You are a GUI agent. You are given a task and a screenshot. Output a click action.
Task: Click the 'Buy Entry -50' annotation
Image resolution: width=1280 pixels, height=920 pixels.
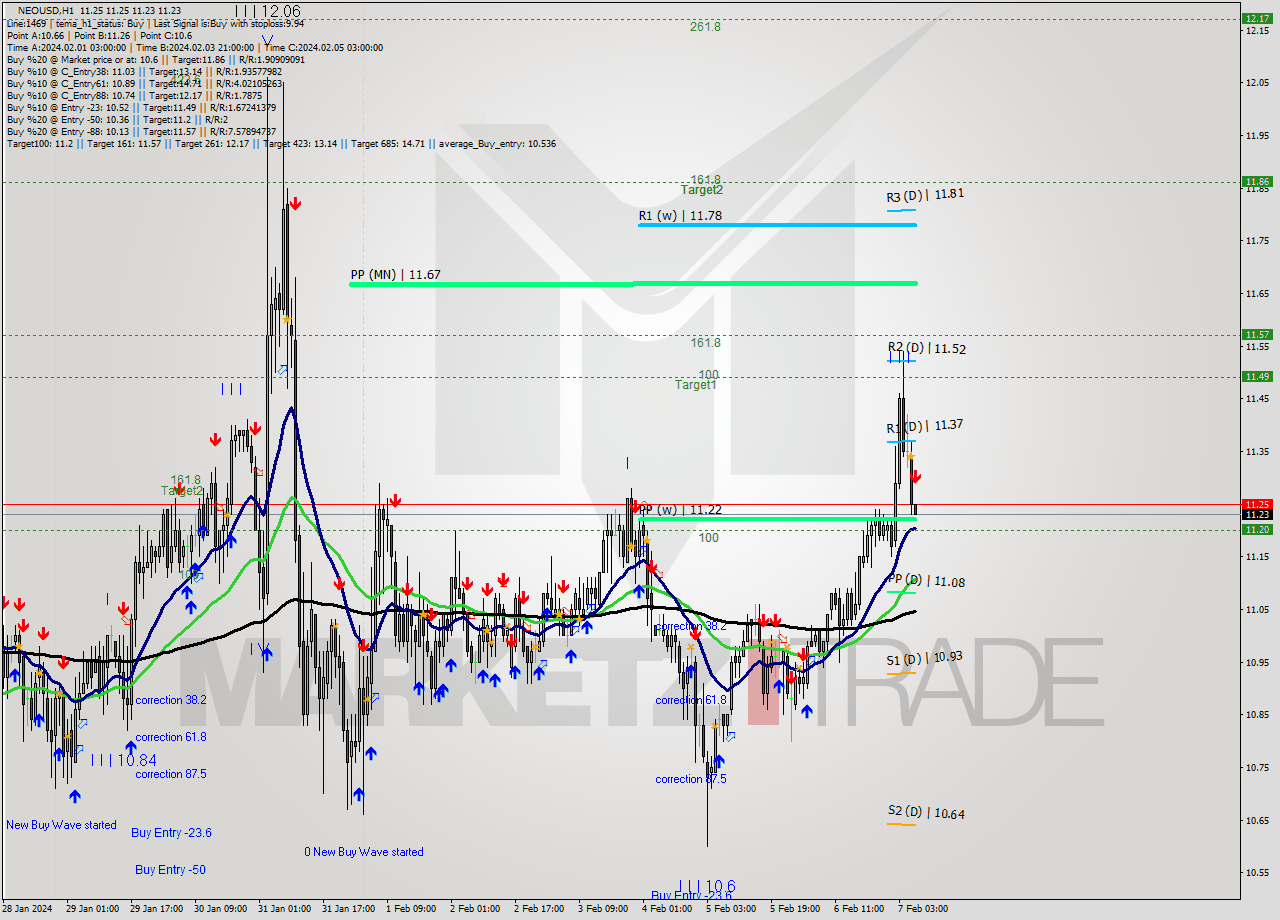[x=170, y=870]
